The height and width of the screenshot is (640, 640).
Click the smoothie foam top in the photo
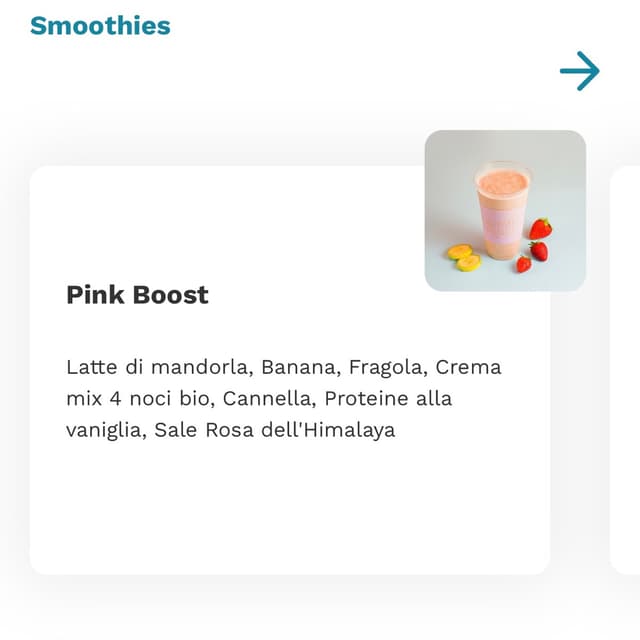pyautogui.click(x=503, y=181)
